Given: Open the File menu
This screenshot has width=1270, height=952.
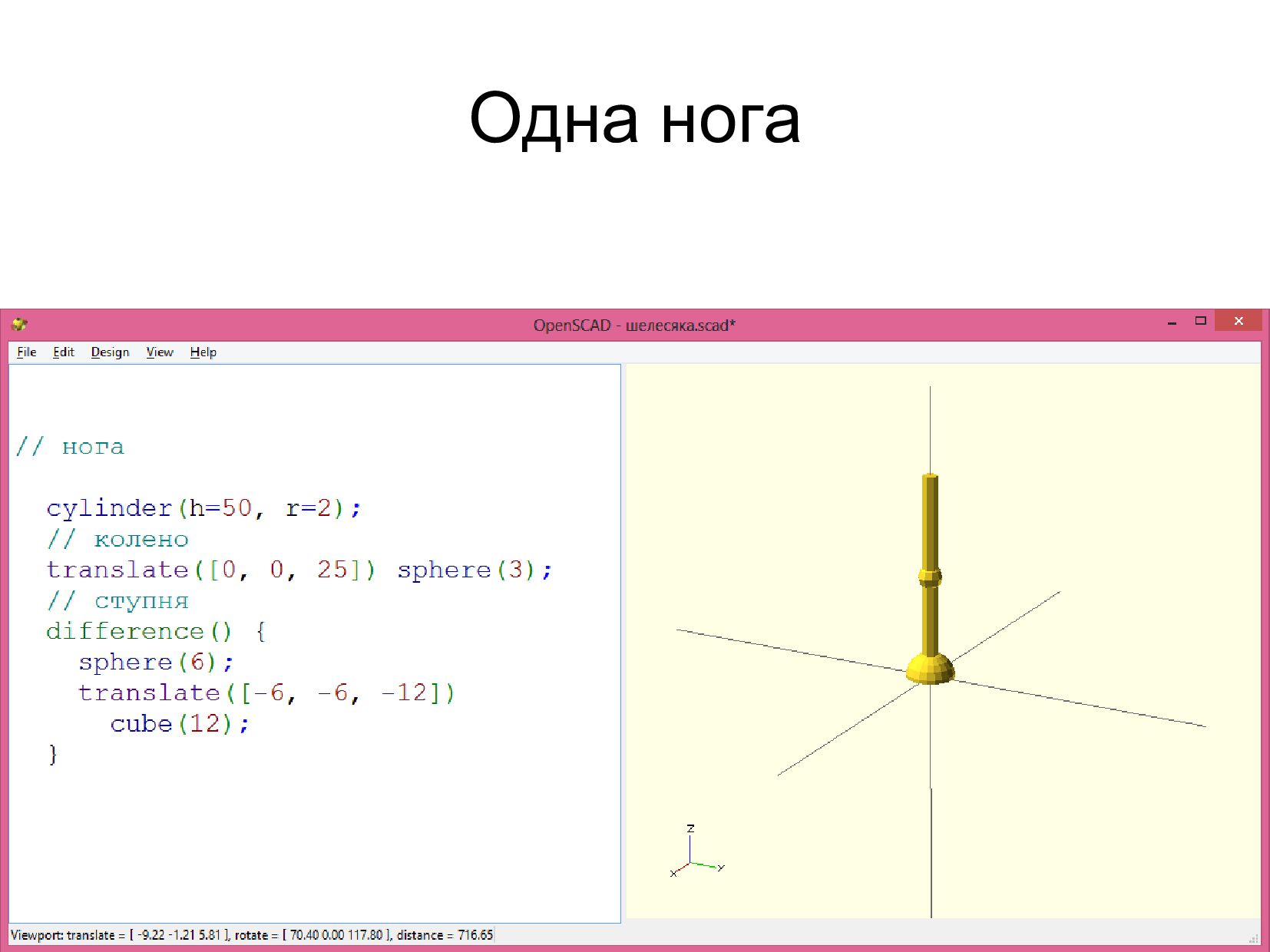Looking at the screenshot, I should coord(27,352).
